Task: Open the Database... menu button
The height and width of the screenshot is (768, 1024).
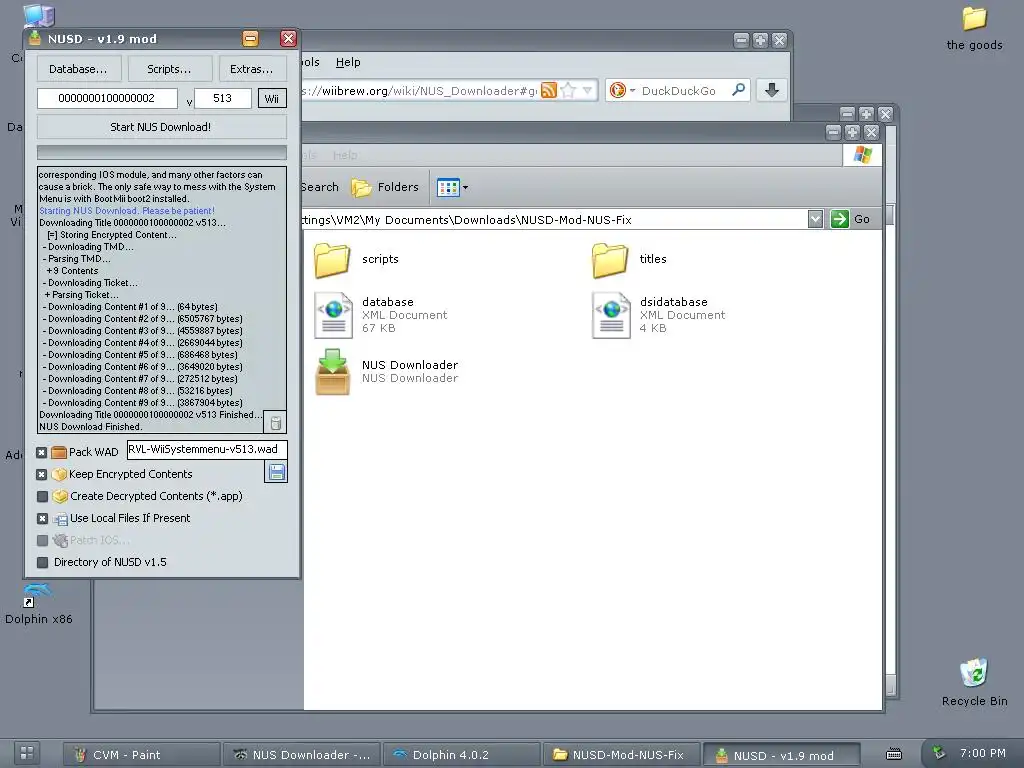Action: point(78,69)
